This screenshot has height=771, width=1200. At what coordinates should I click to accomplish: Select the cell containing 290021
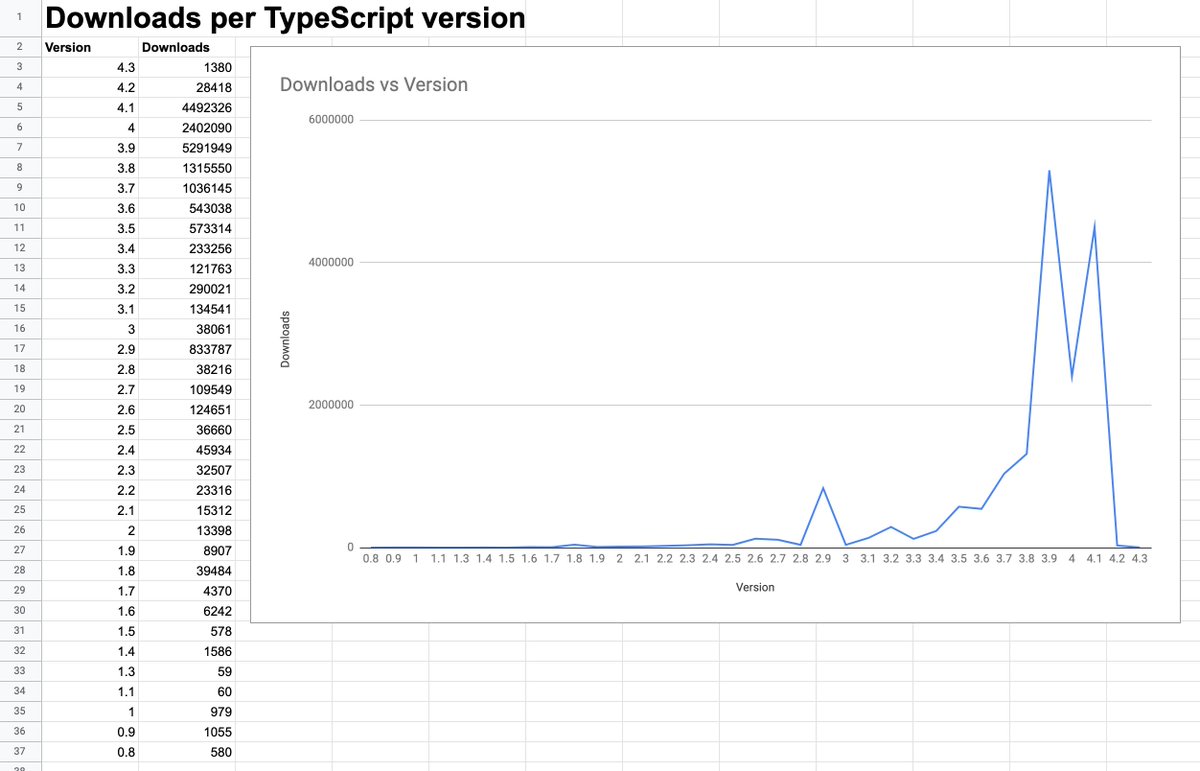coord(187,288)
